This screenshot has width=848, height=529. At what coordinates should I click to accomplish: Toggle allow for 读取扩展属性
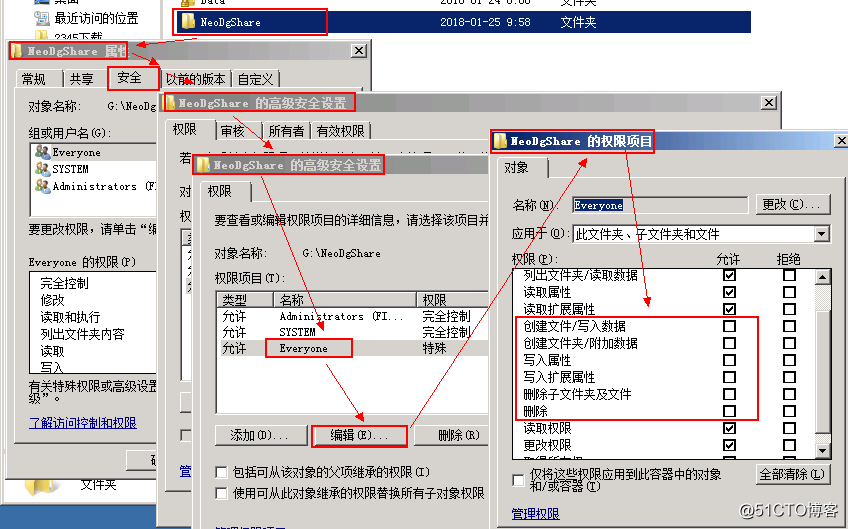coord(730,309)
